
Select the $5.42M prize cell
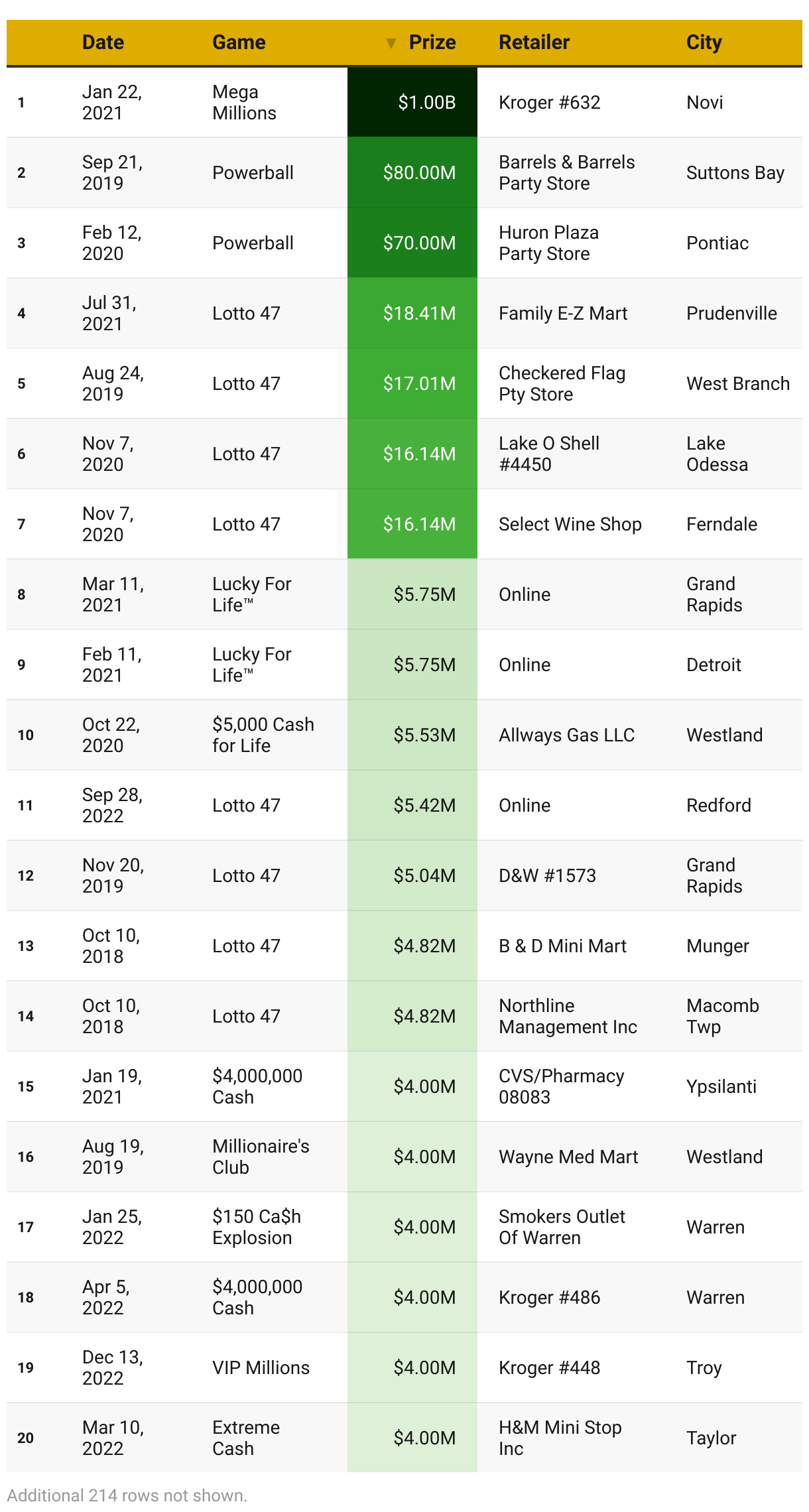[x=412, y=806]
